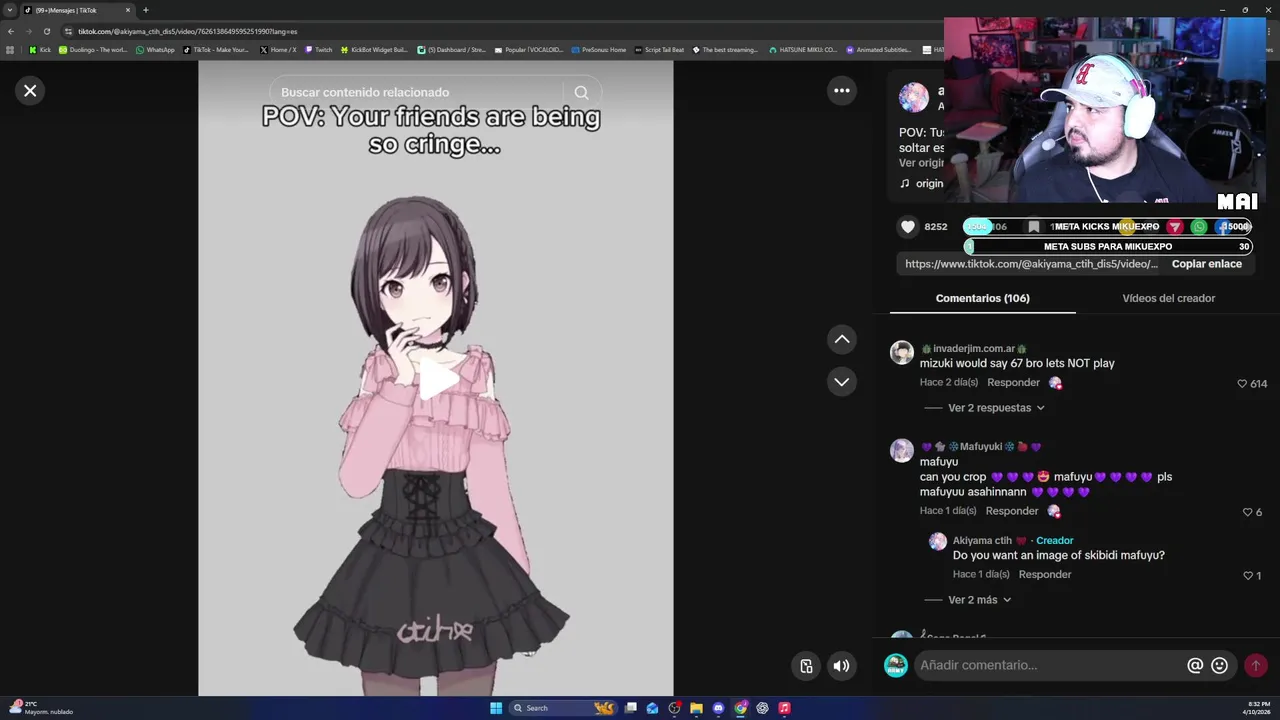
Task: Open the Animated Subtitles bookmark
Action: coord(878,49)
